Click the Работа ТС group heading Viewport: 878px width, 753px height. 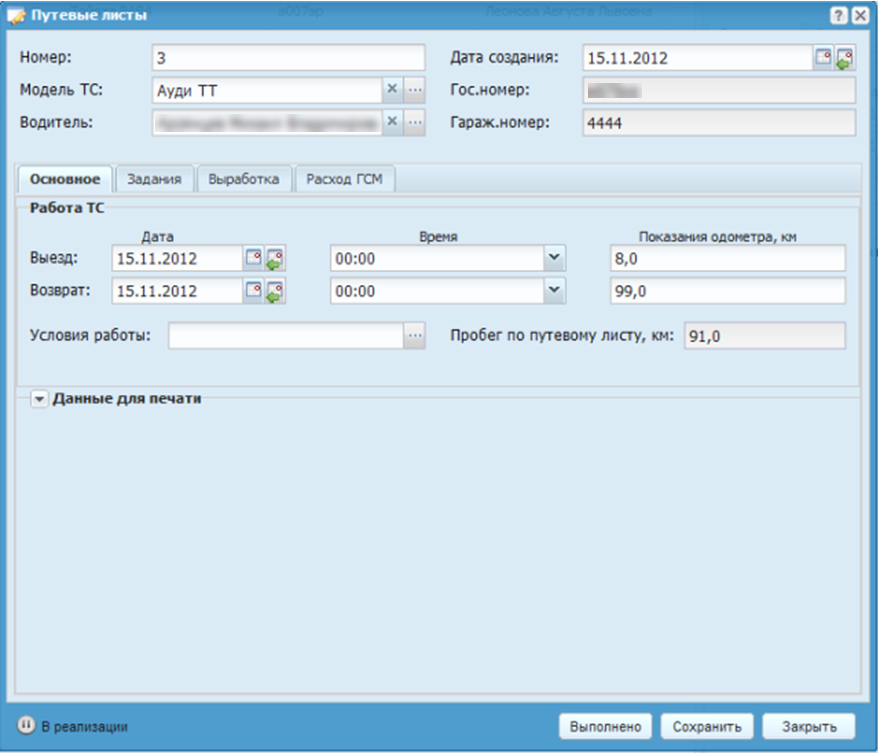coord(67,208)
